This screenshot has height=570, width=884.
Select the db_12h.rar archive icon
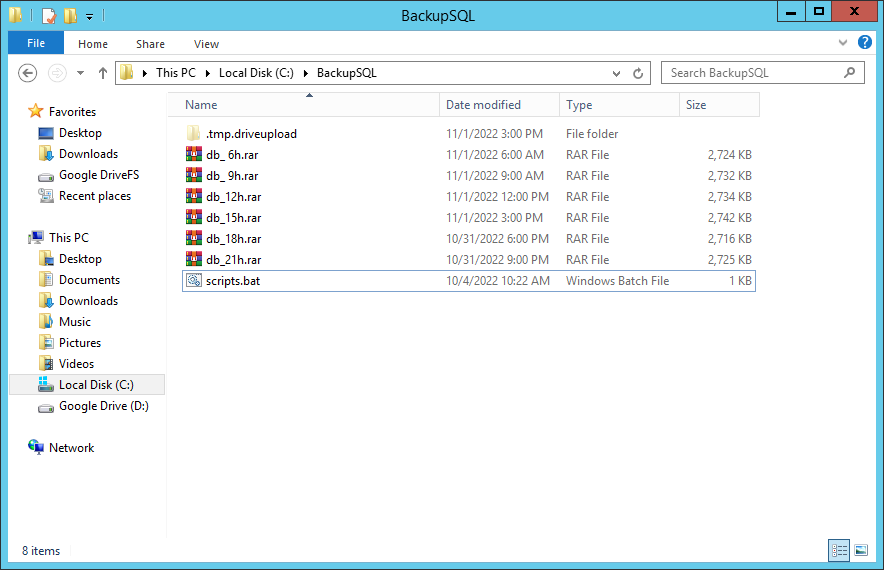194,197
